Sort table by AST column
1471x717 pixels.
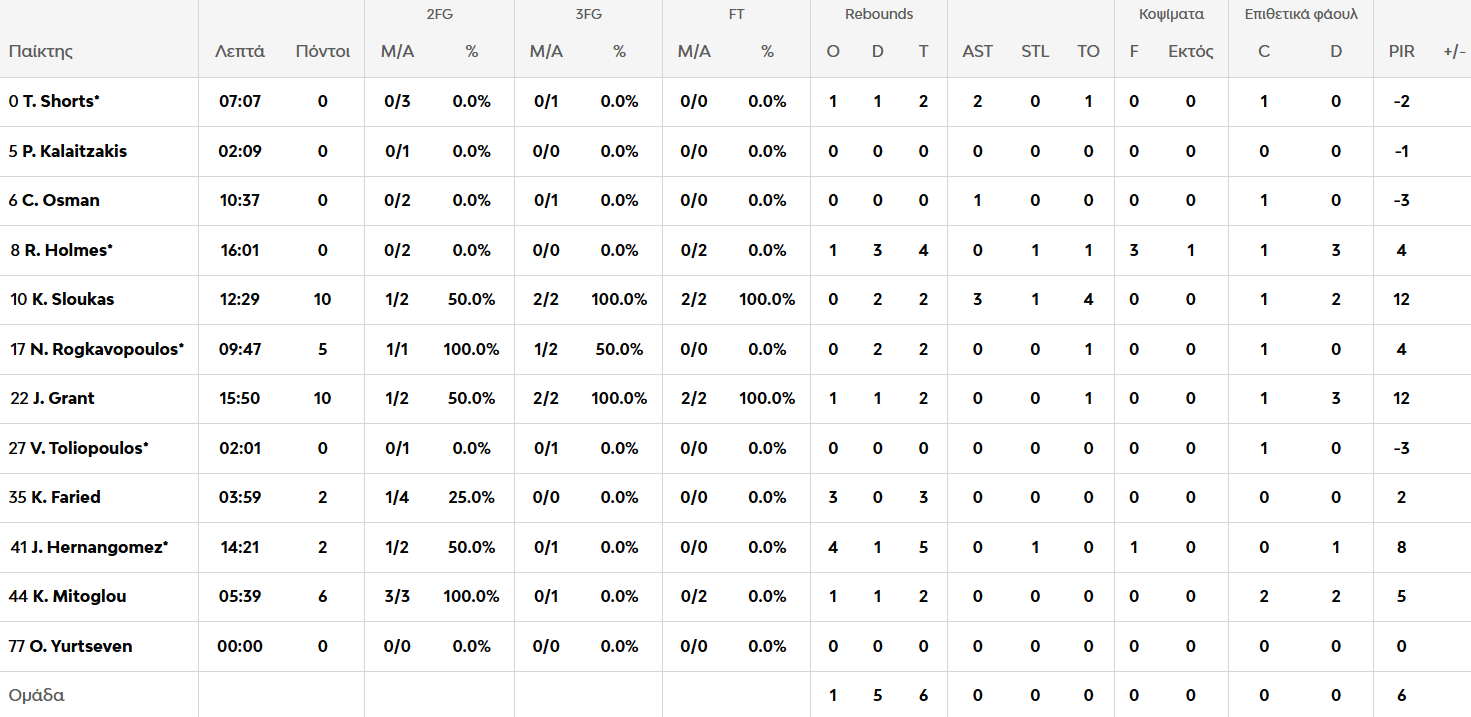point(977,52)
